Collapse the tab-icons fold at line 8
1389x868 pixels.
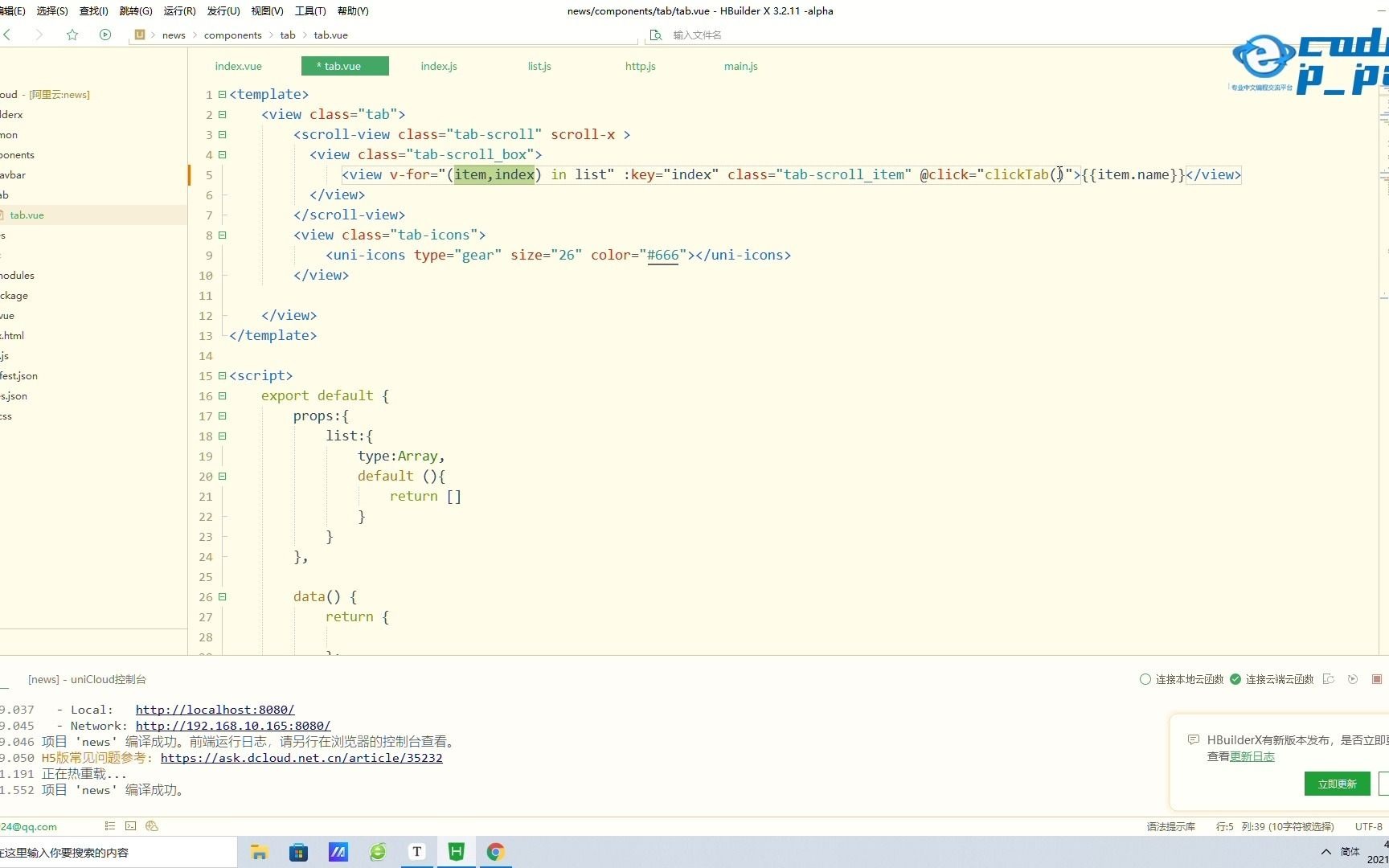pyautogui.click(x=222, y=235)
